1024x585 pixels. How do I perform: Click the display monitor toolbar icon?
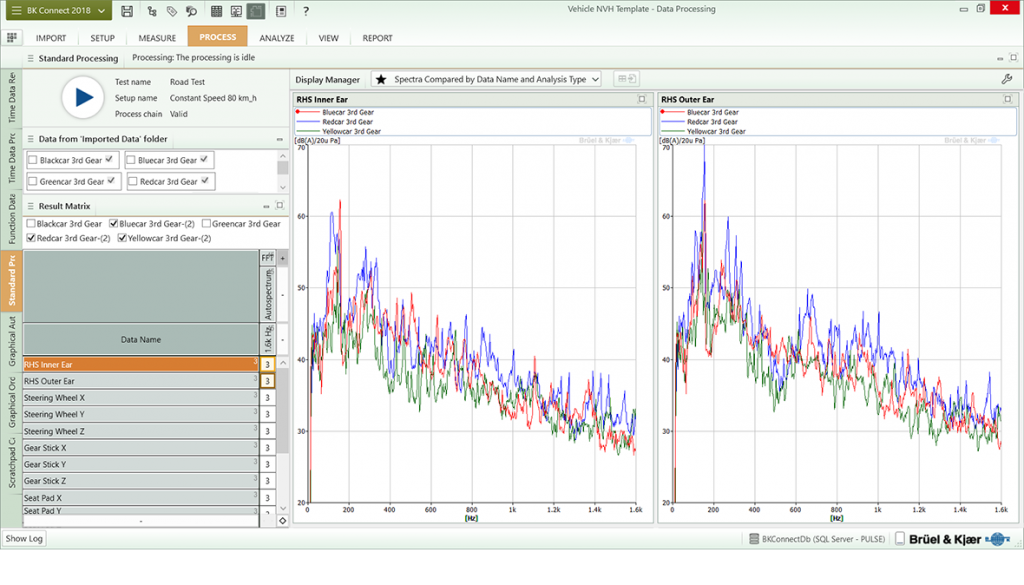pos(238,10)
